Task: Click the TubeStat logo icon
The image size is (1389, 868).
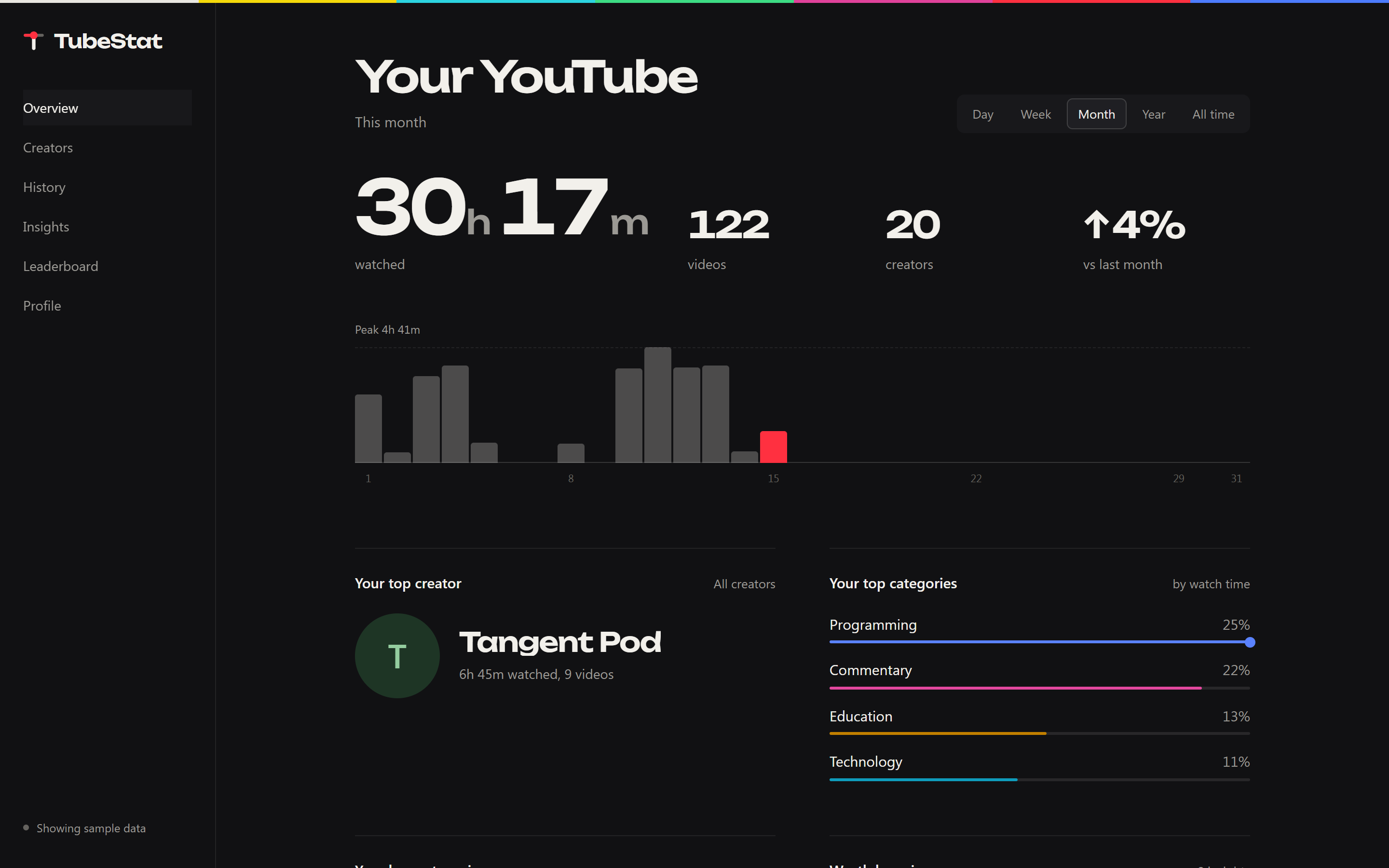Action: (33, 41)
